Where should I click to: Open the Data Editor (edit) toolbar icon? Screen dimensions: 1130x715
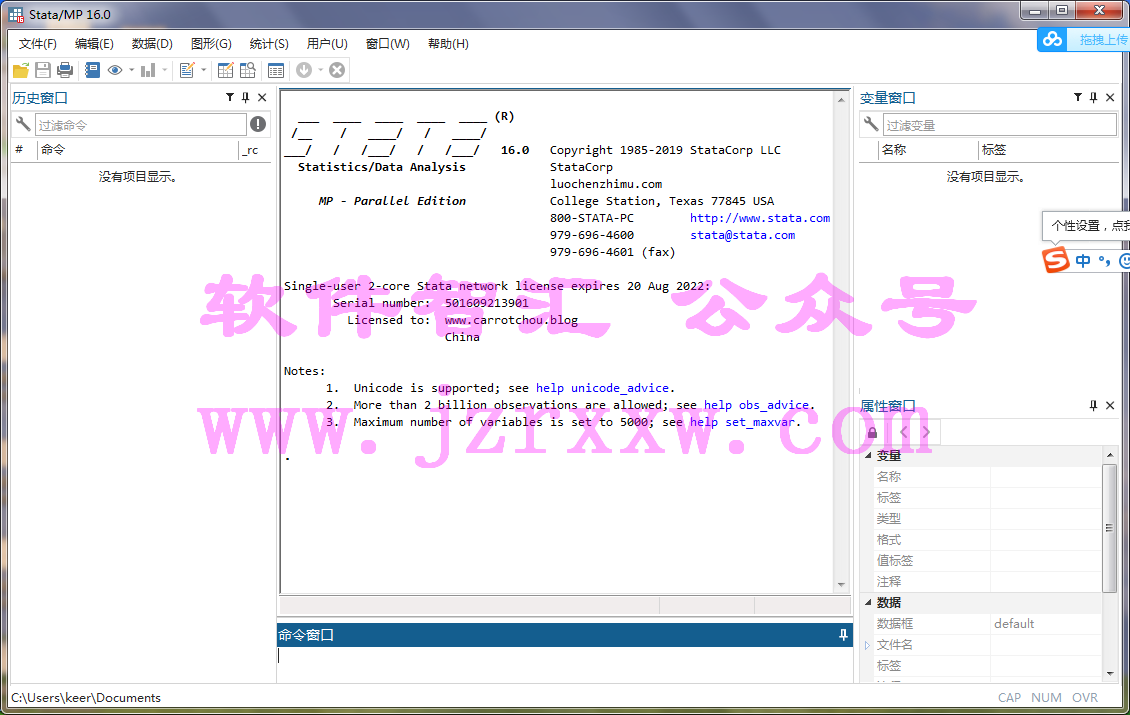point(226,70)
